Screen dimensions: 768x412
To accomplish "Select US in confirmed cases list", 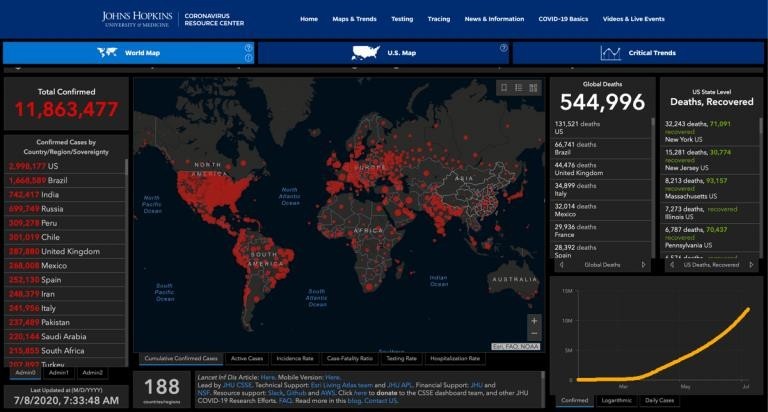I will point(65,166).
